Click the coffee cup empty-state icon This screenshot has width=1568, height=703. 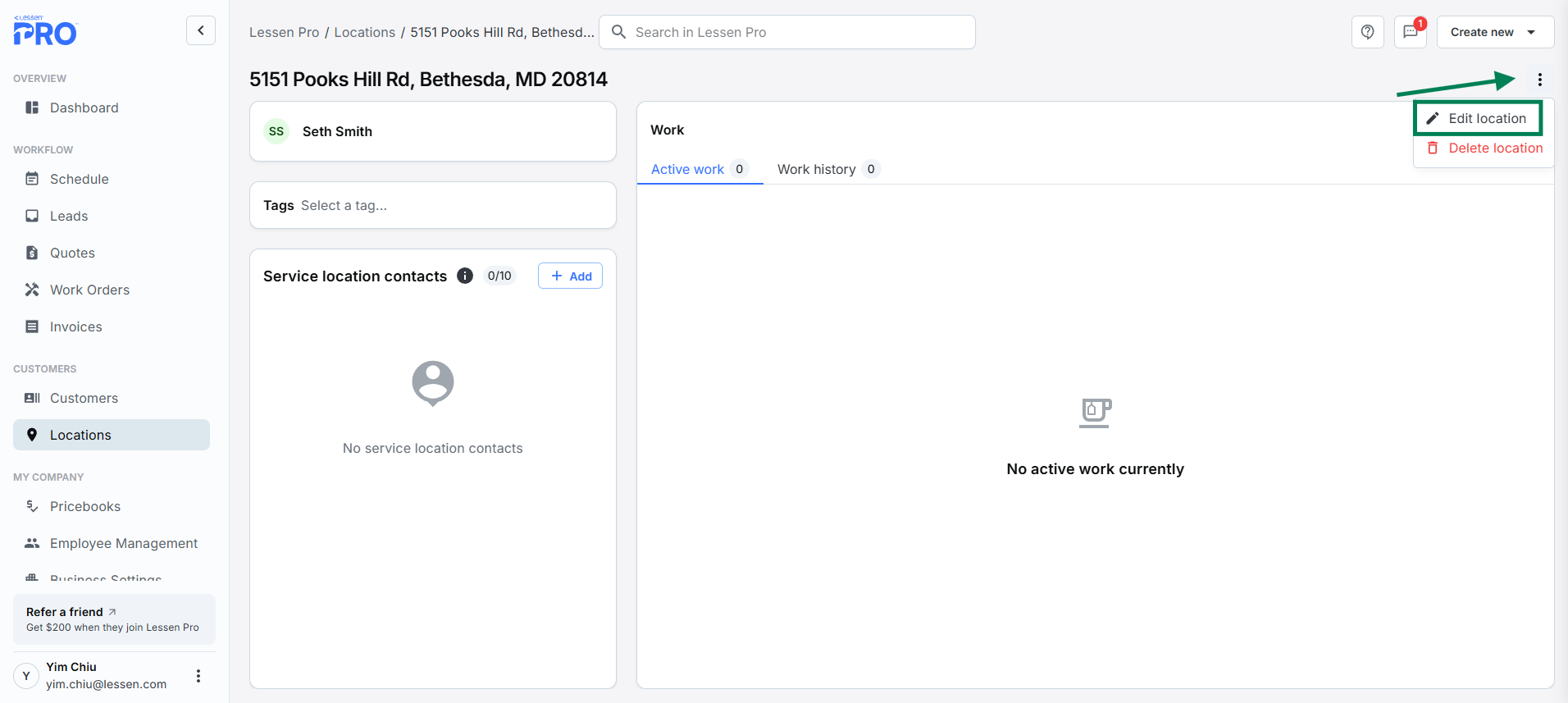coord(1096,413)
